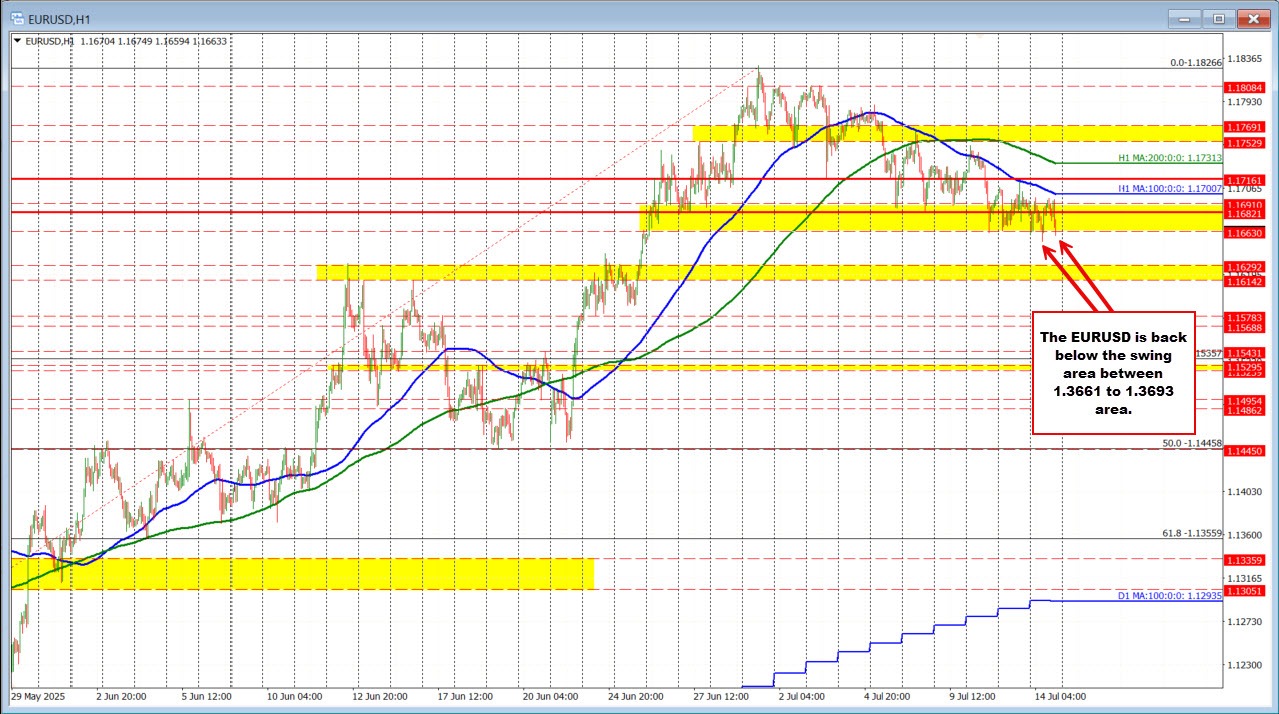Screen dimensions: 1279x714
Task: Click the H1 MA:100 1.17007 label
Action: click(1169, 188)
